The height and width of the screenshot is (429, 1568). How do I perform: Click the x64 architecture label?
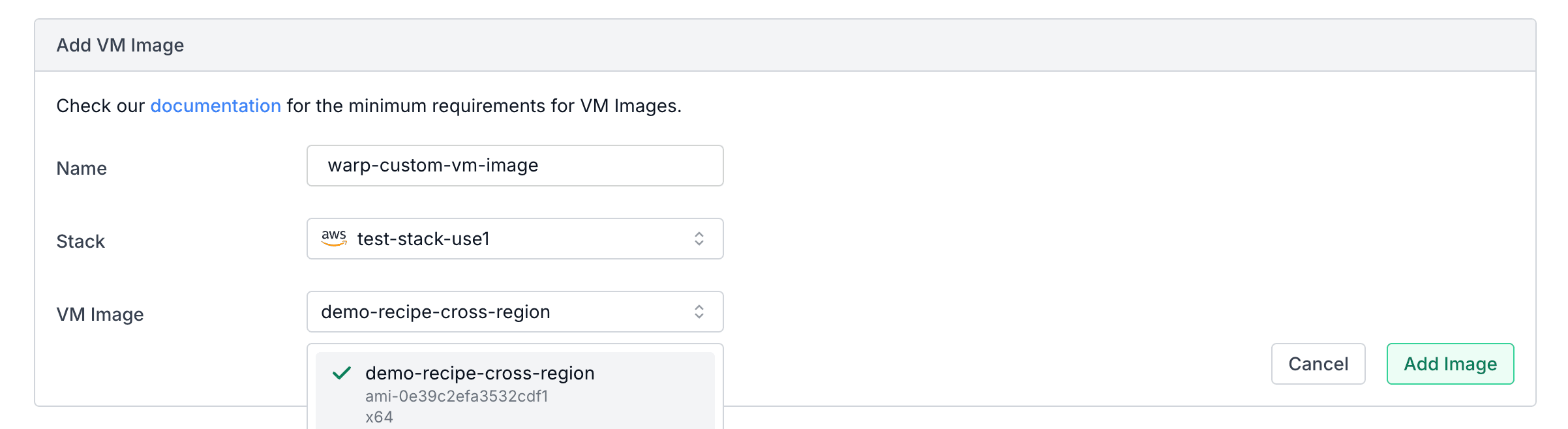380,415
